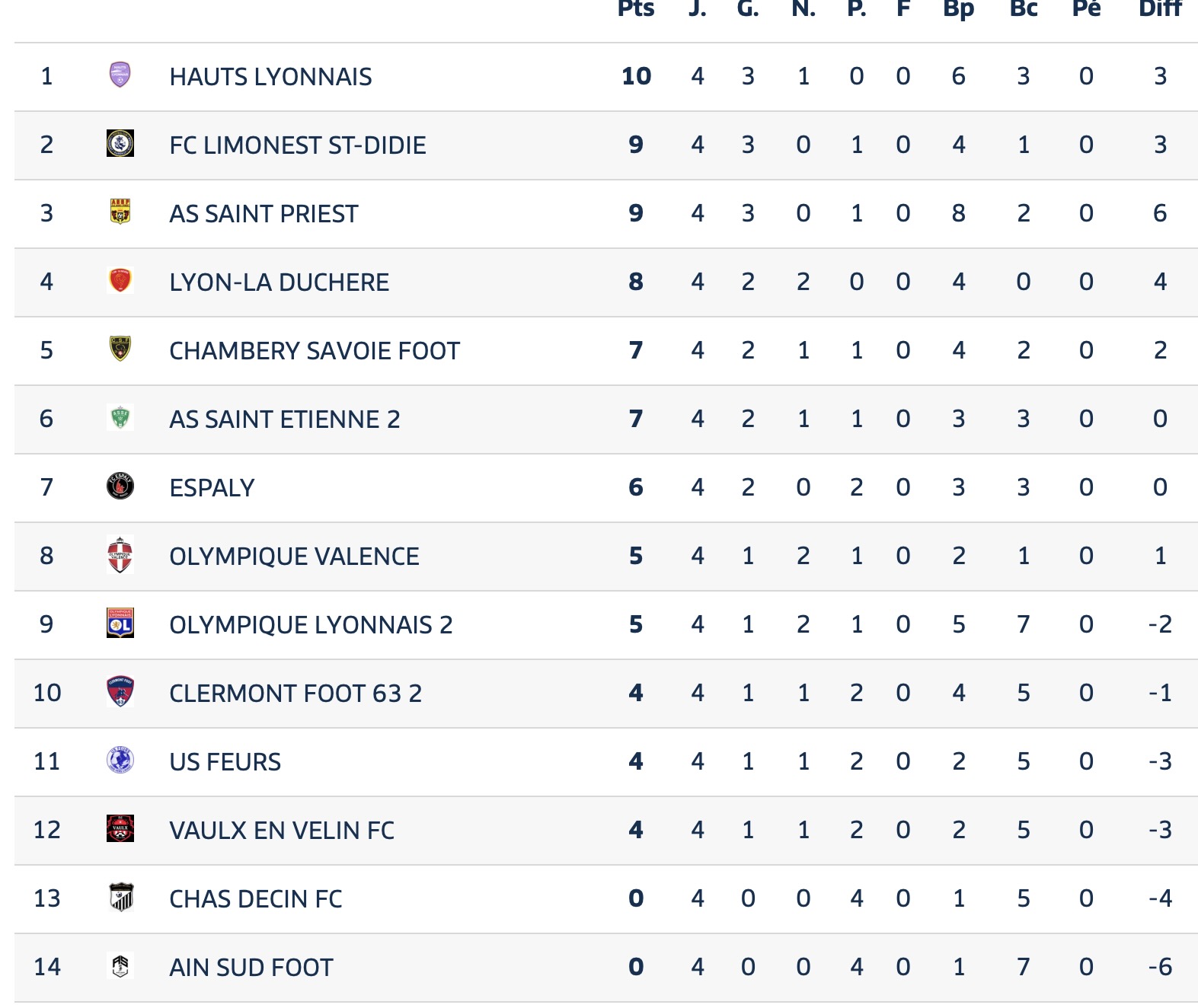Image resolution: width=1198 pixels, height=1008 pixels.
Task: Click the Espaly round black logo
Action: coord(120,486)
